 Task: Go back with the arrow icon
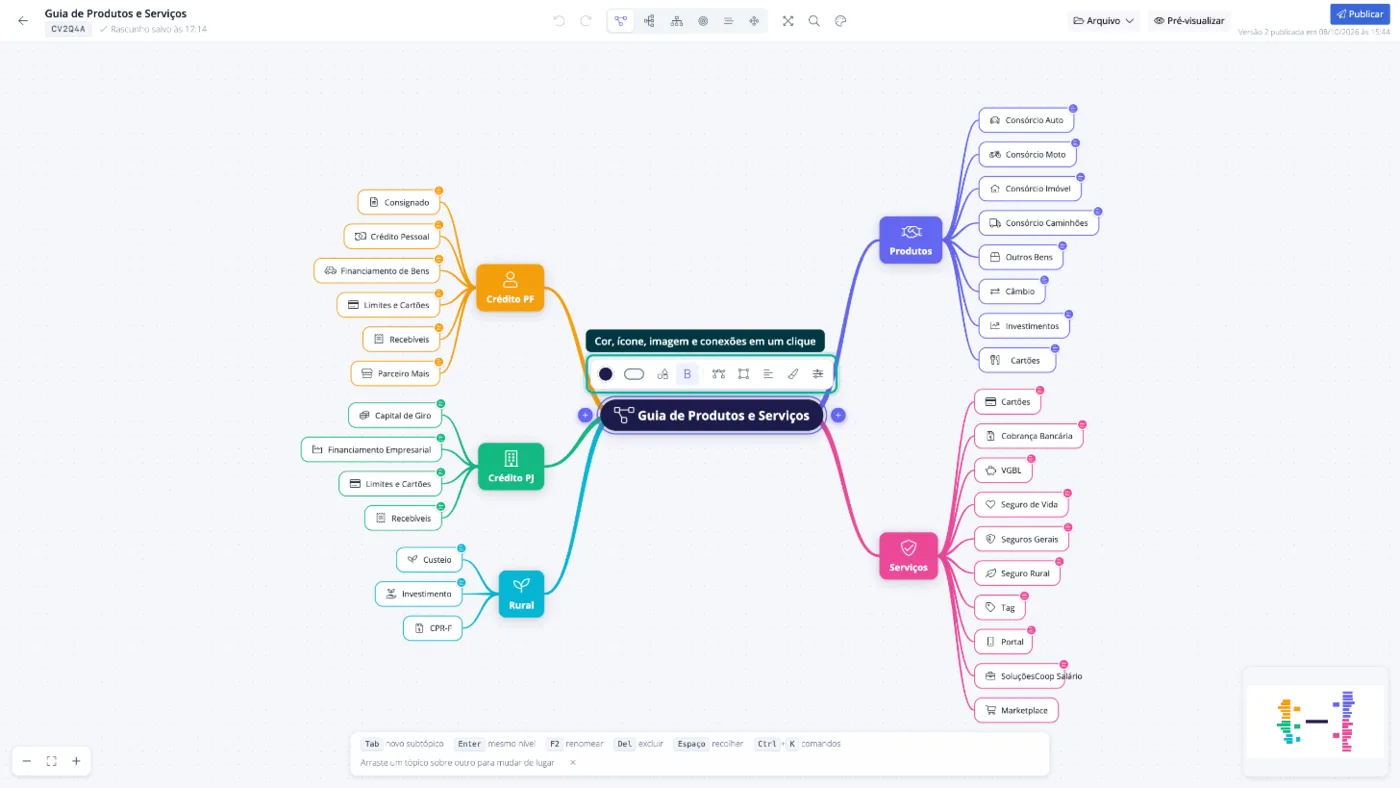23,20
